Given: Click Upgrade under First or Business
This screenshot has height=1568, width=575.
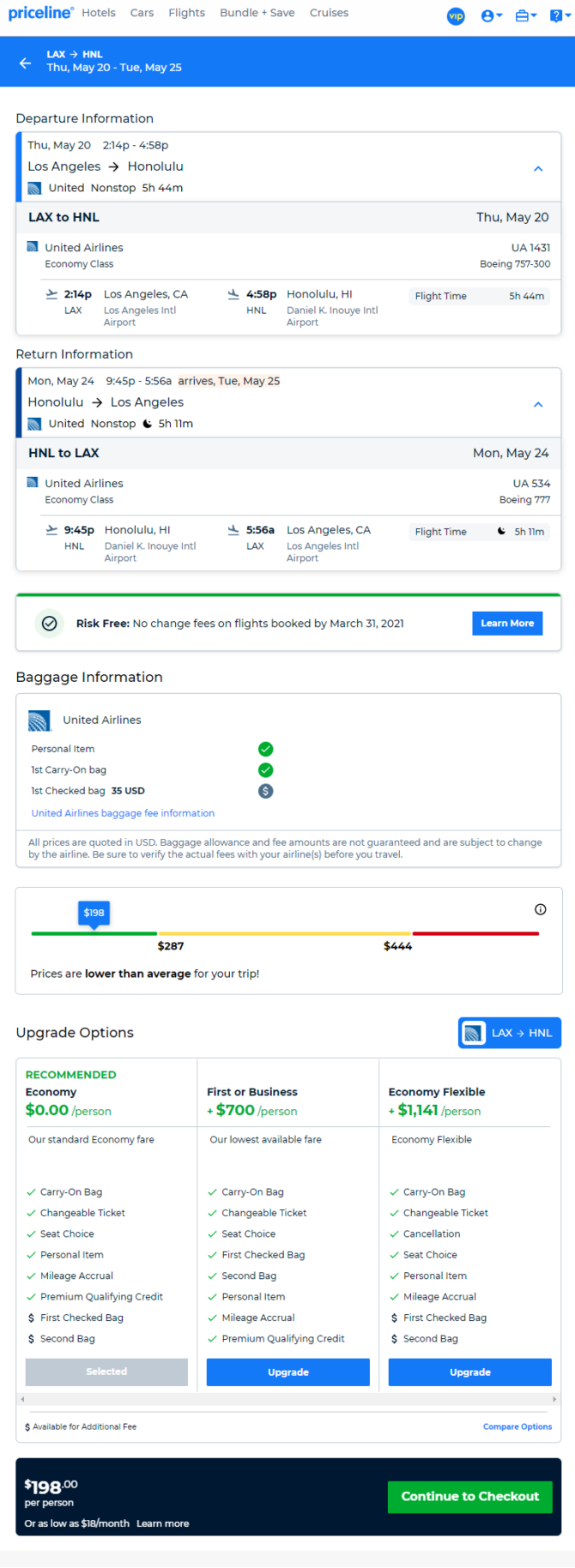Looking at the screenshot, I should pos(288,1372).
